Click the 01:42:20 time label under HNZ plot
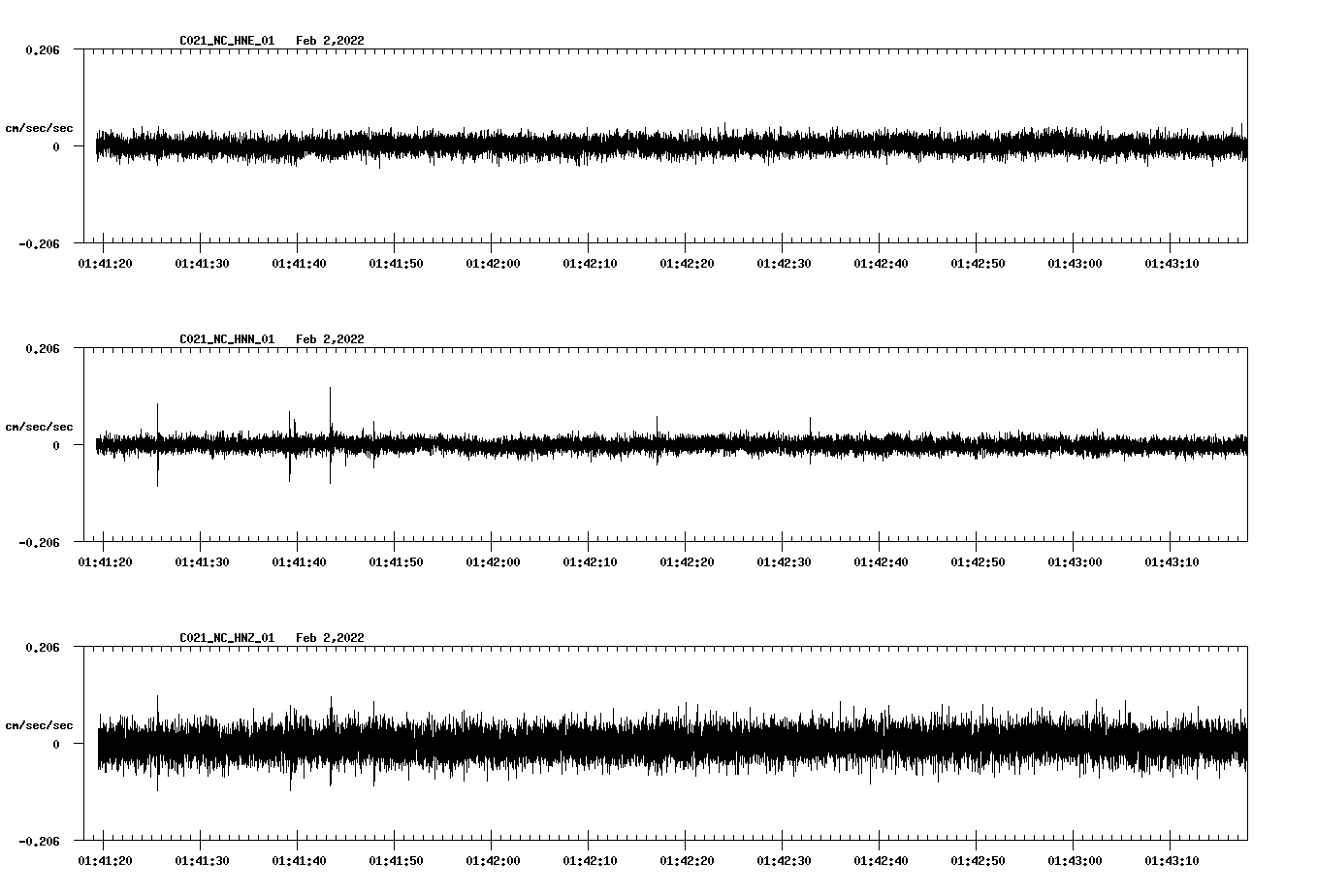Image resolution: width=1317 pixels, height=896 pixels. pos(687,861)
